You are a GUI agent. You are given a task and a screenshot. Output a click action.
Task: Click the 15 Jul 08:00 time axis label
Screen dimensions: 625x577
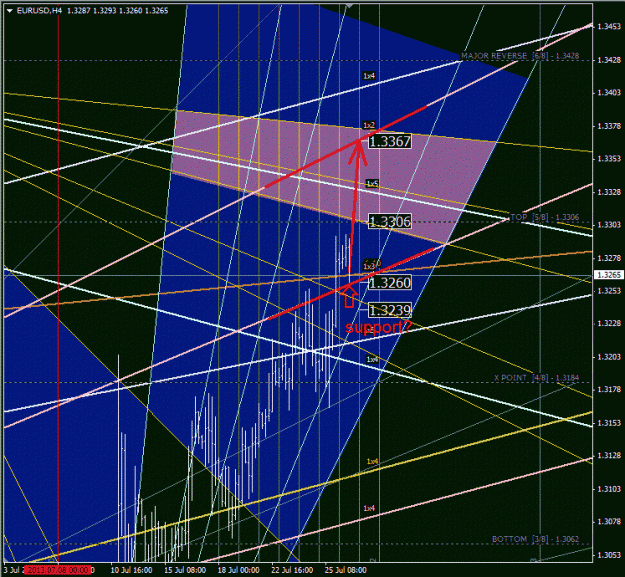pyautogui.click(x=185, y=570)
